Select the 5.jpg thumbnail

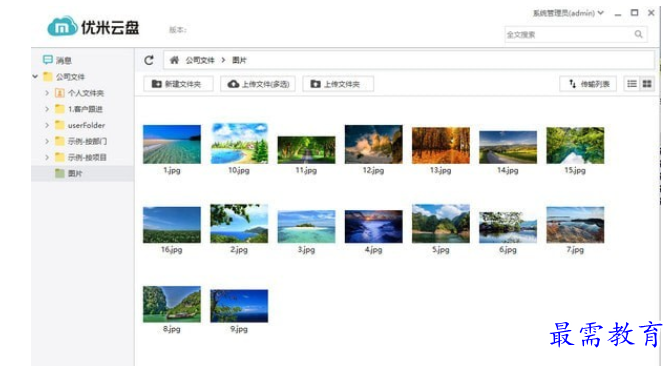coord(441,223)
